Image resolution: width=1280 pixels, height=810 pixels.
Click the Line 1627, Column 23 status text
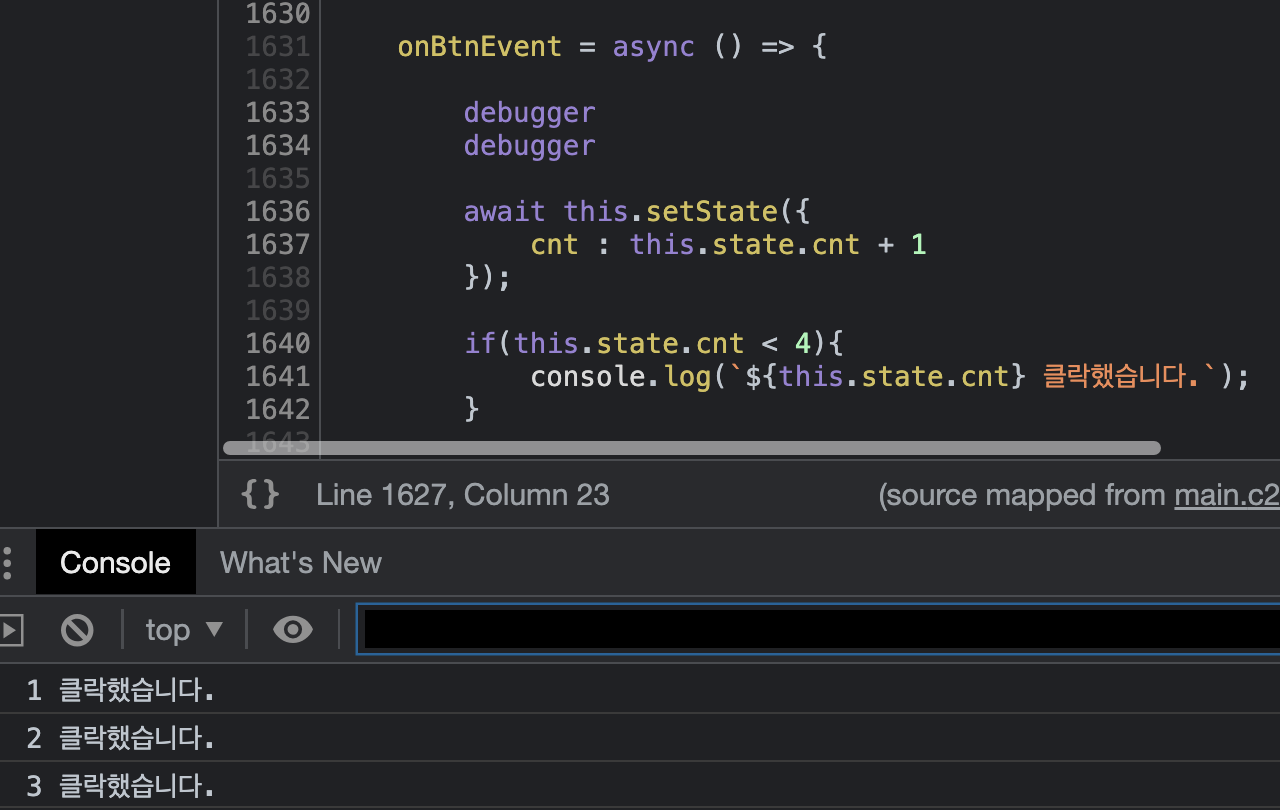click(462, 494)
